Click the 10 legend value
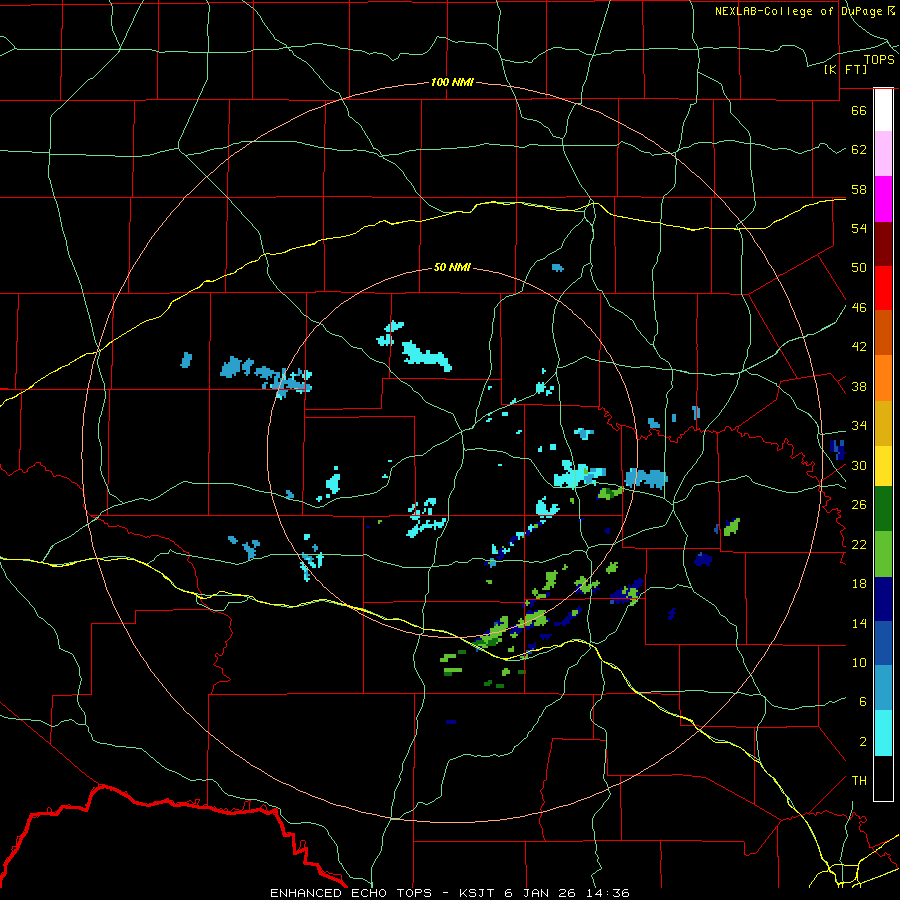This screenshot has height=900, width=900. point(859,662)
